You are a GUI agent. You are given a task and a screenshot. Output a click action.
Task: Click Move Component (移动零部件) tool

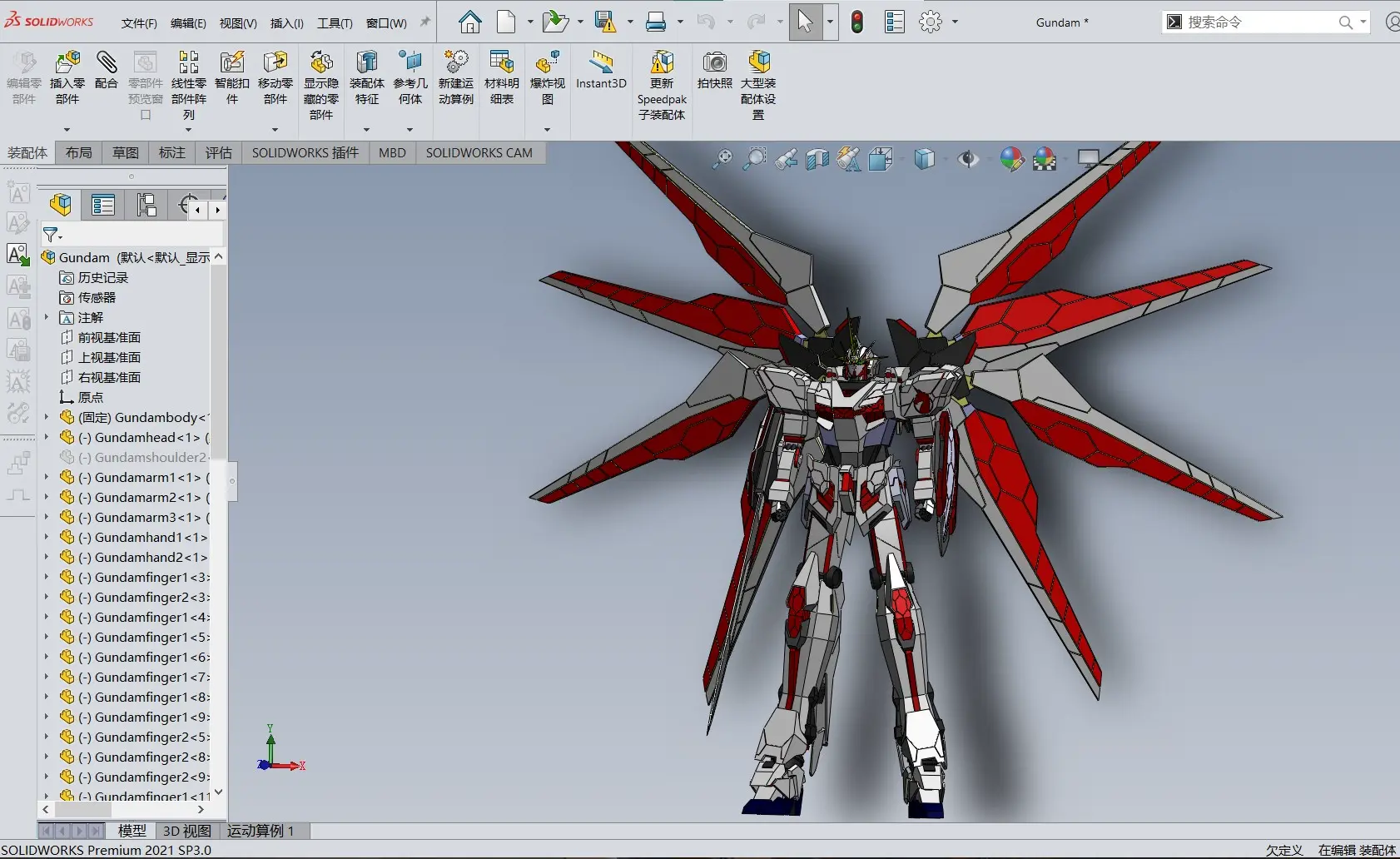tap(276, 77)
